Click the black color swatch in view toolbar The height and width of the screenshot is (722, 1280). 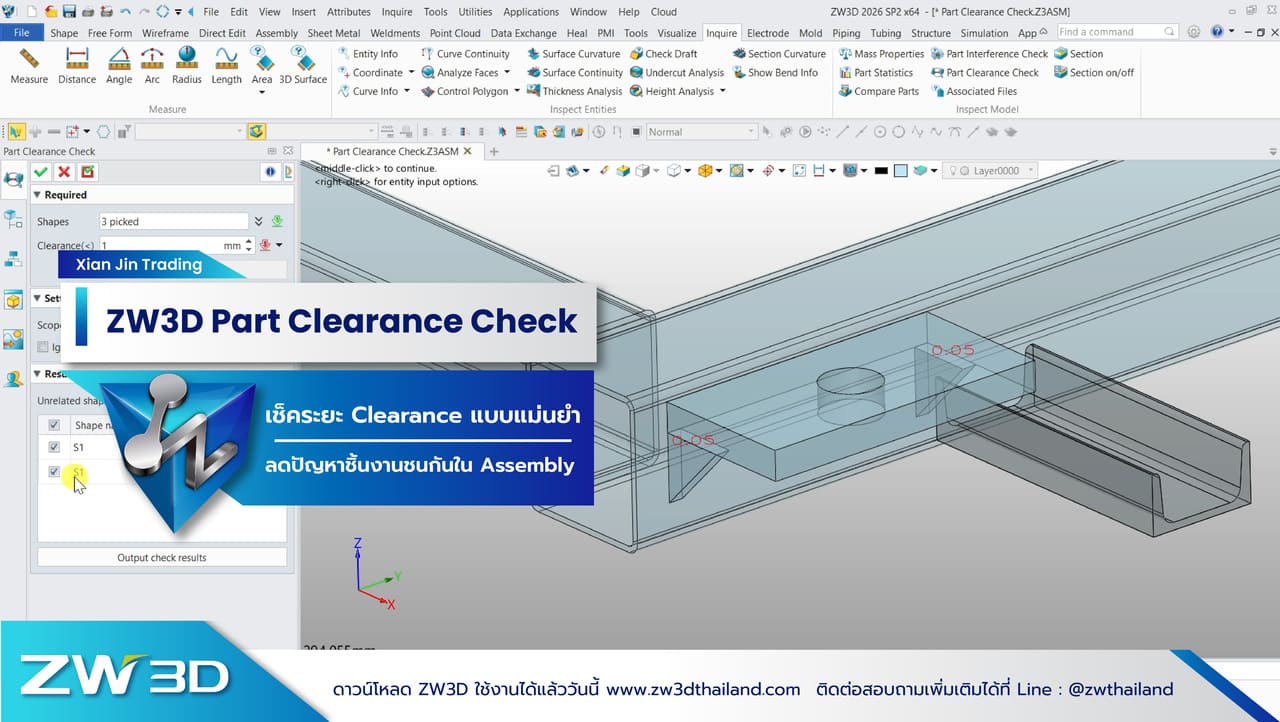pos(881,171)
